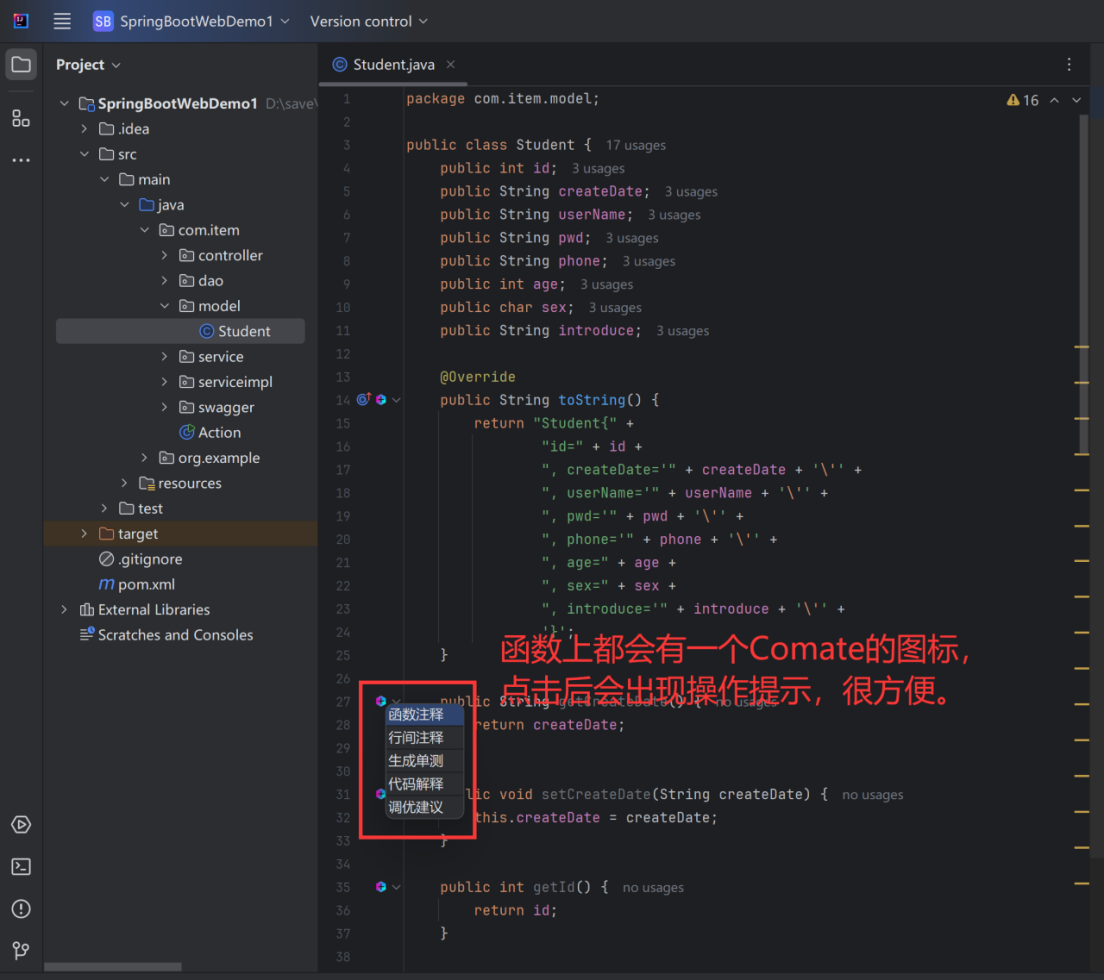Collapse the SpringBootWebDemo1 root node
This screenshot has height=980, width=1104.
click(64, 103)
